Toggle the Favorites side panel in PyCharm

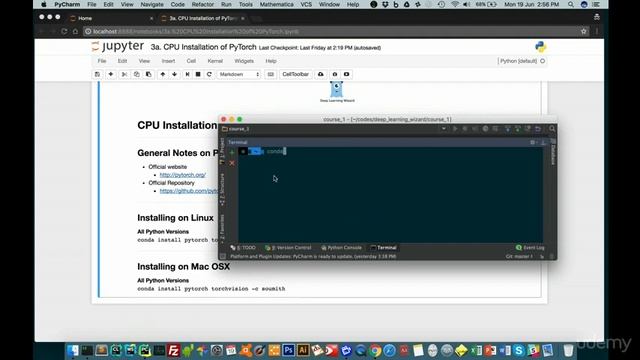point(222,229)
